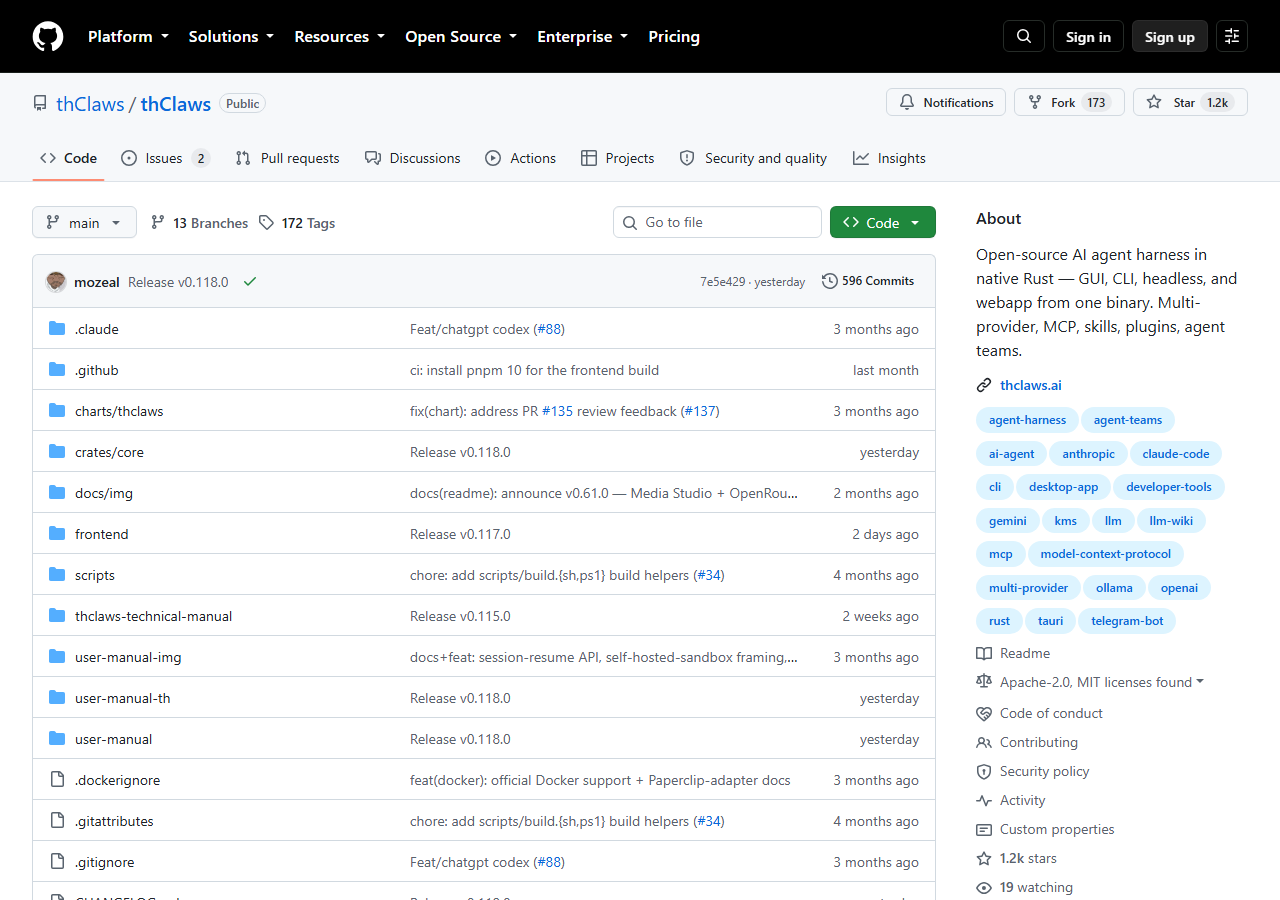Switch to the Actions tab
Image resolution: width=1280 pixels, height=900 pixels.
pyautogui.click(x=520, y=158)
